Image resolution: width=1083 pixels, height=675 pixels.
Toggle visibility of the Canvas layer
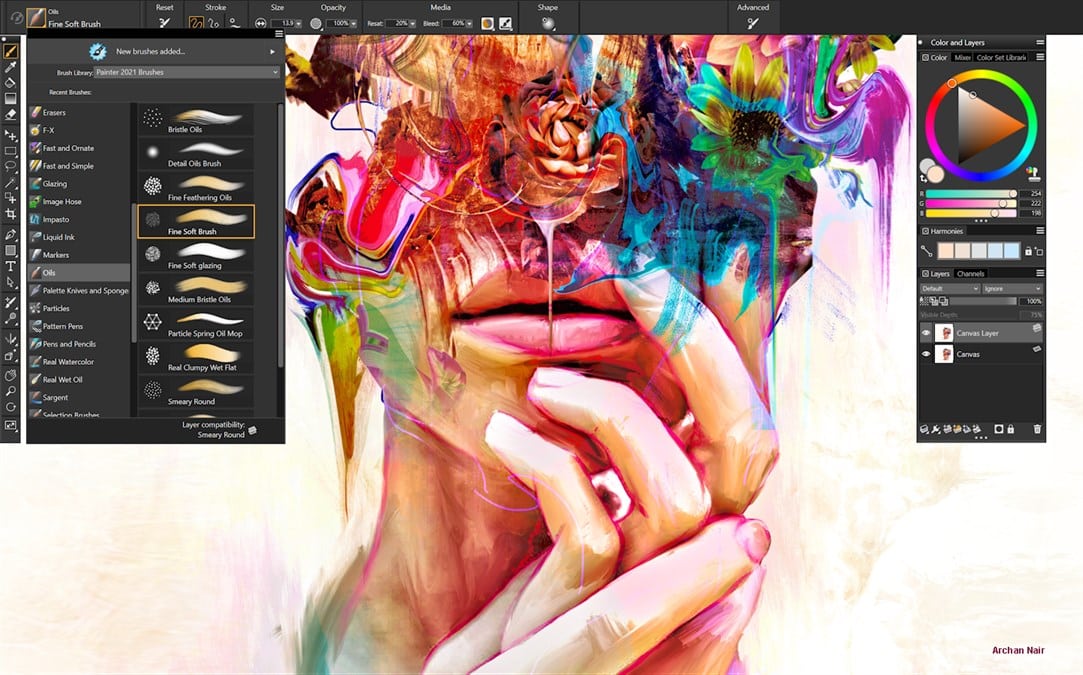tap(925, 354)
